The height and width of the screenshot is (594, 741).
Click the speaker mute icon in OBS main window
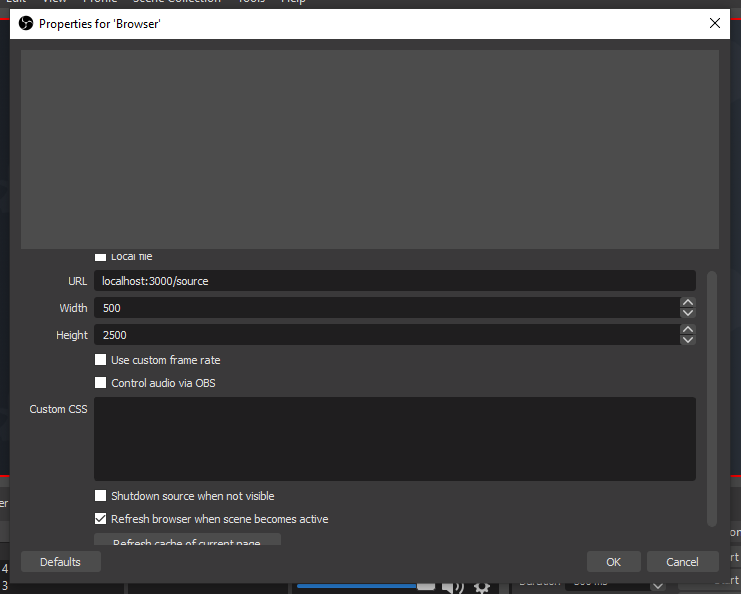pos(453,587)
